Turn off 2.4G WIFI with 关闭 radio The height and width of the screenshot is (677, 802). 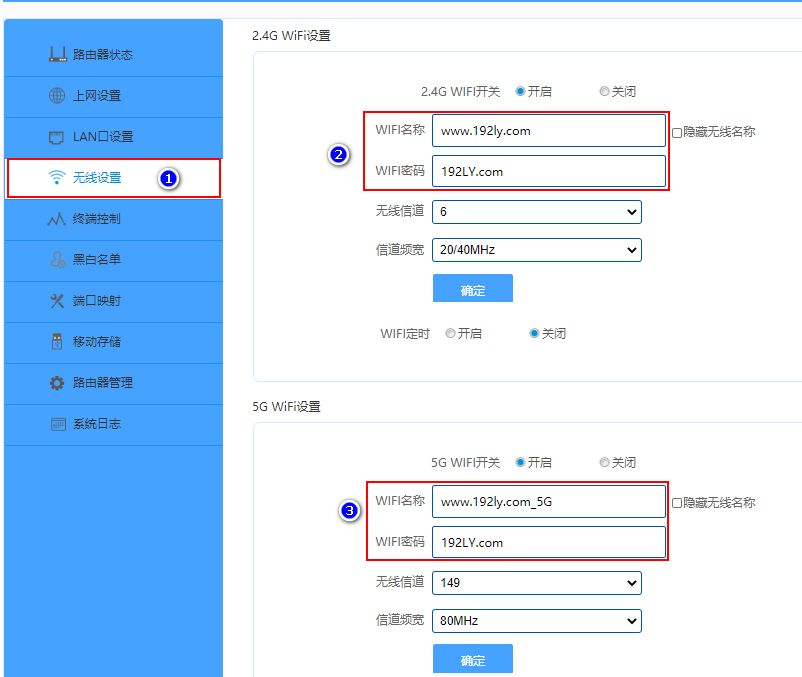[x=604, y=91]
